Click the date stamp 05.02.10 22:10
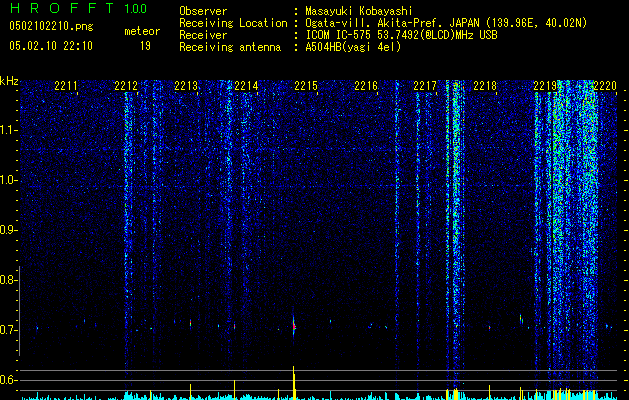Screen dimensions: 629x400 point(51,46)
